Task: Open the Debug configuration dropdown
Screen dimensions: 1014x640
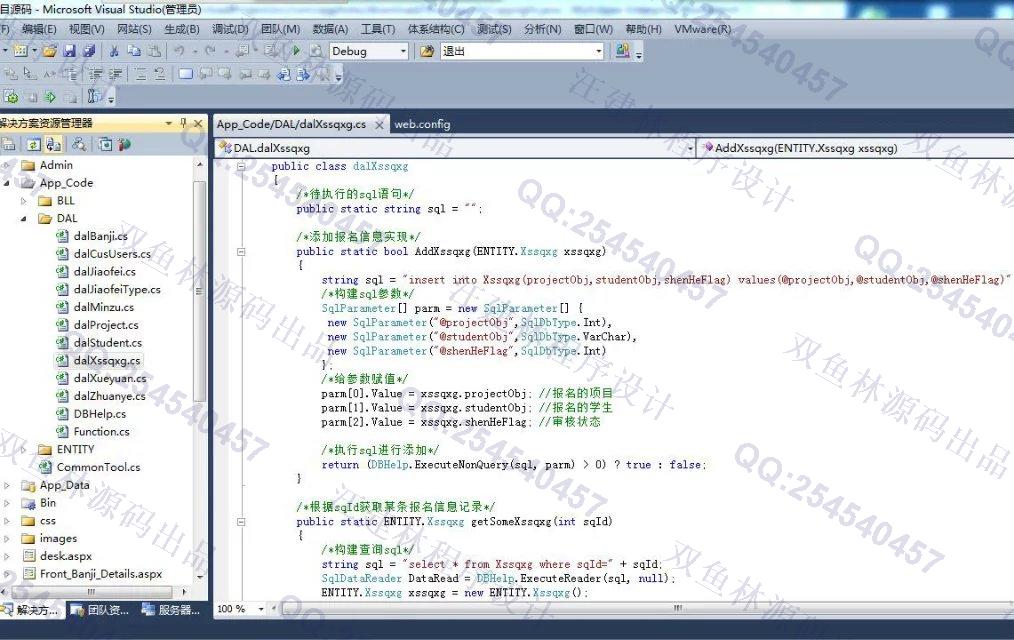Action: (x=403, y=51)
